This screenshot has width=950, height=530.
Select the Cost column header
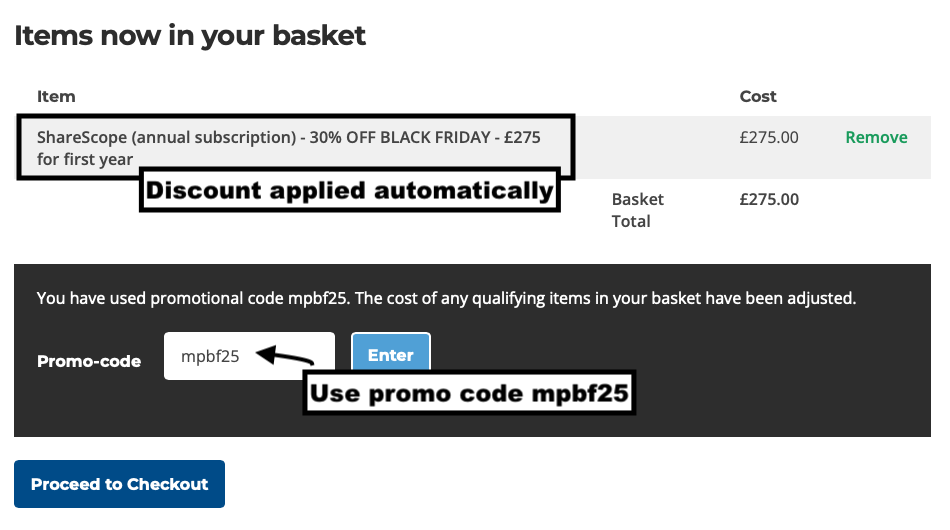coord(758,97)
